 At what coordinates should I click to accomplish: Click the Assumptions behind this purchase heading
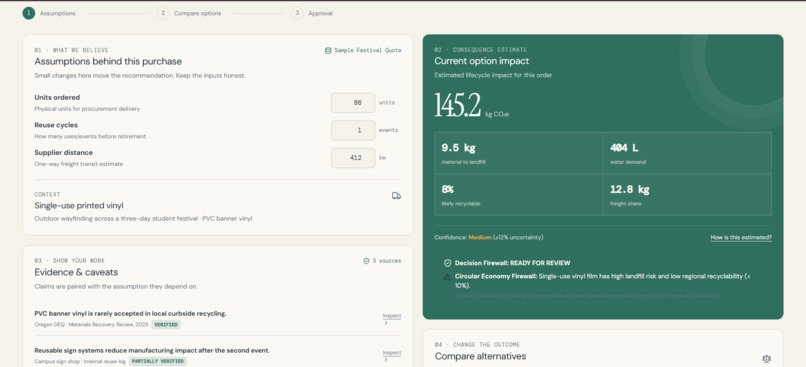click(x=108, y=61)
